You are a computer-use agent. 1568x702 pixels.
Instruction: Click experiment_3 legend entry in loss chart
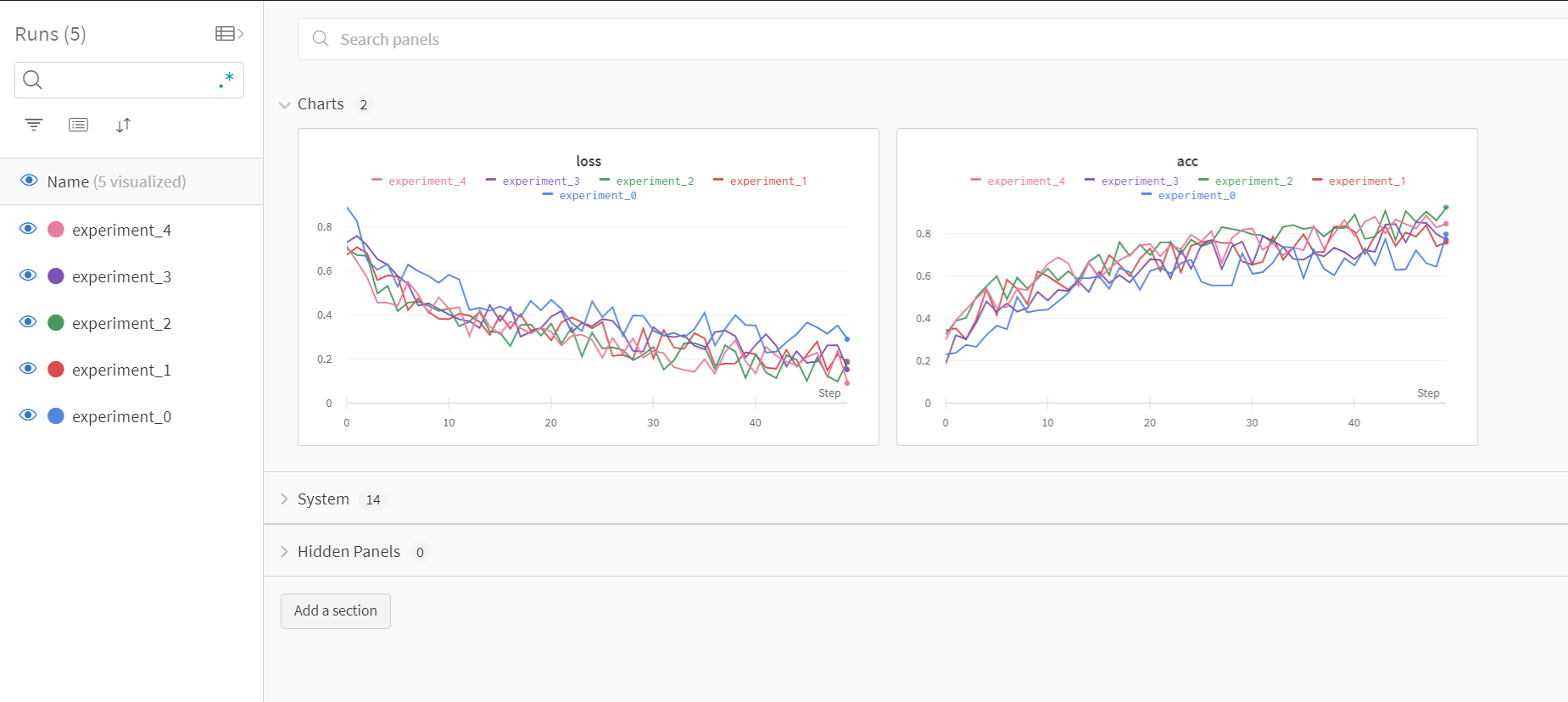(x=533, y=181)
